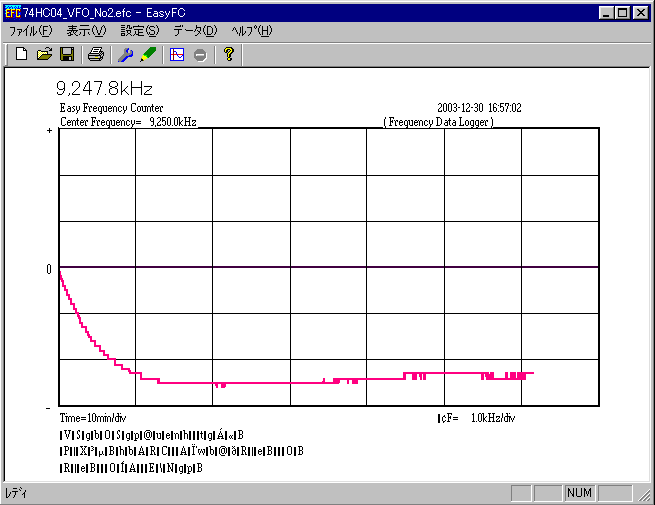Open the ファイル(F) menu
The width and height of the screenshot is (655, 505).
[31, 31]
